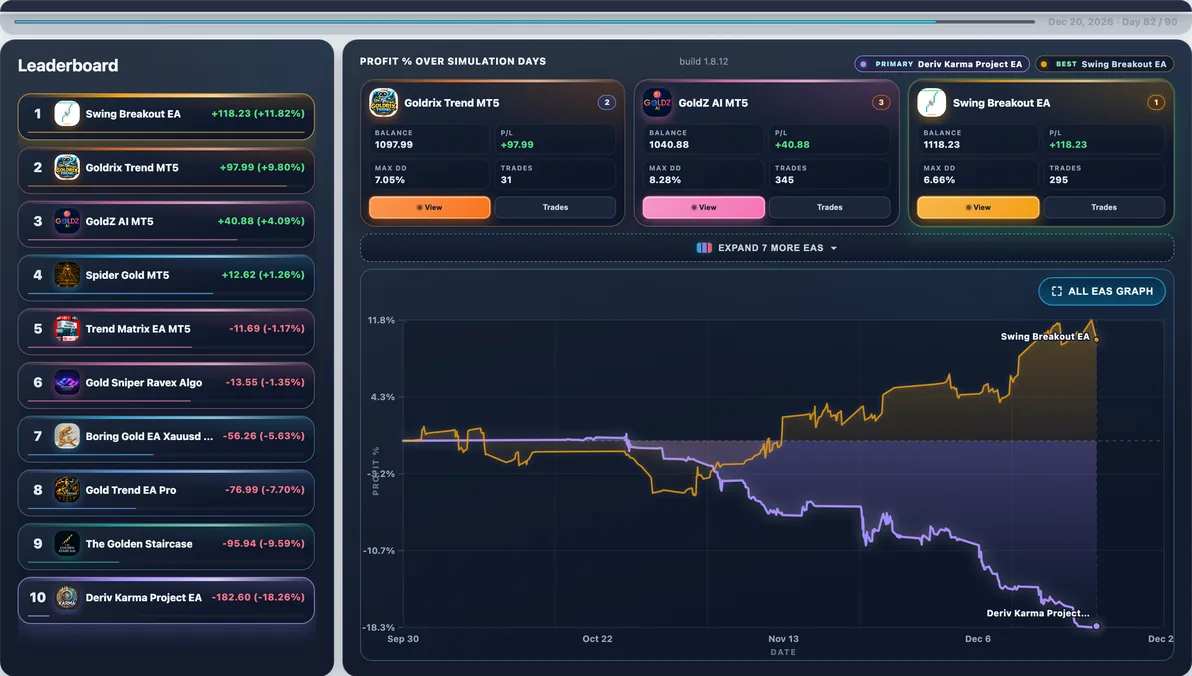
Task: Click rank badge 3 on GoldZ card
Action: click(x=881, y=102)
